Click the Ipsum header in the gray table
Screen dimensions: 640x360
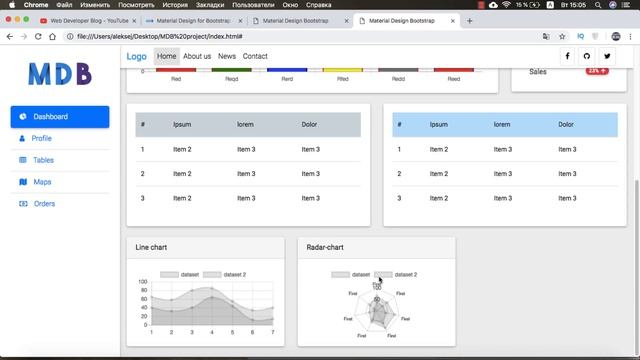pos(182,124)
